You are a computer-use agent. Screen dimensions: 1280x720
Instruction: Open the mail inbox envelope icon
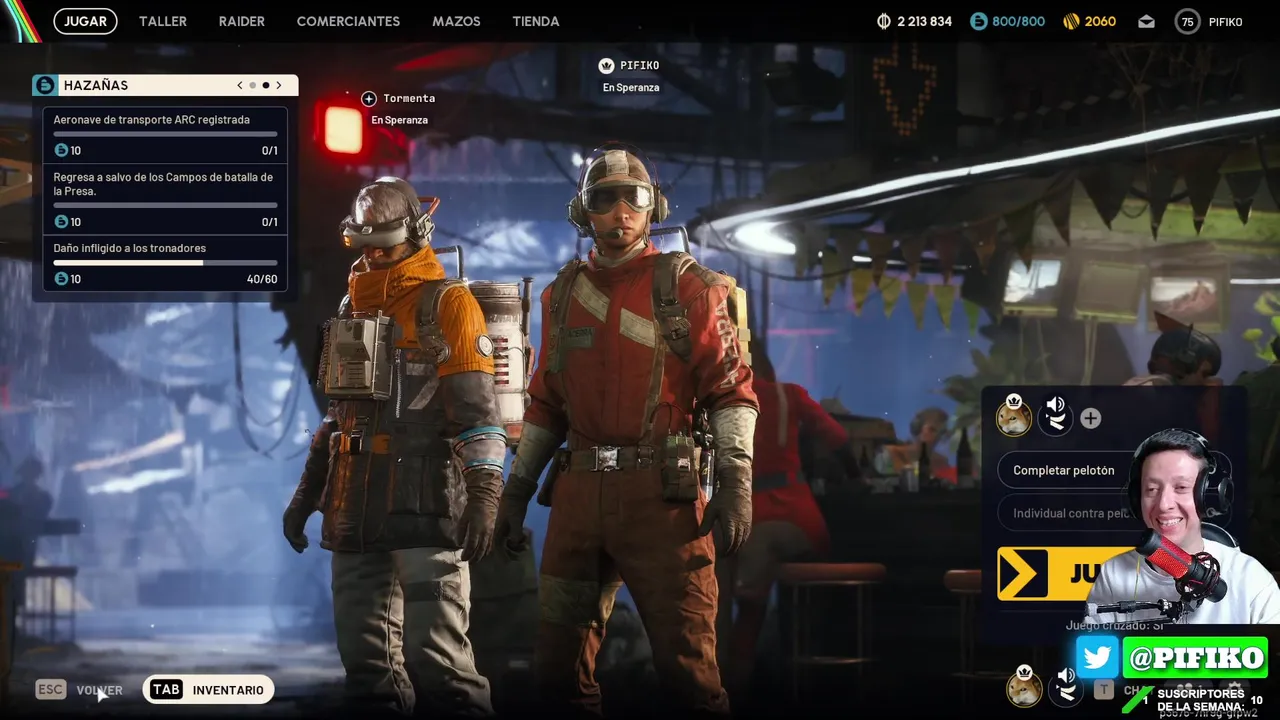tap(1146, 21)
